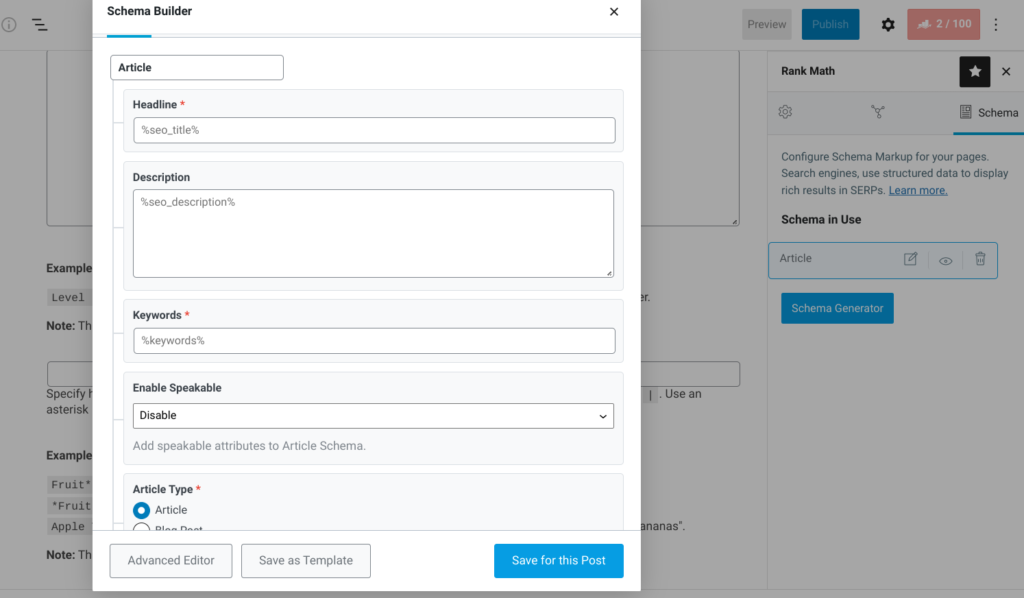The height and width of the screenshot is (598, 1024).
Task: Expand the Enable Speakable dropdown
Action: pos(374,416)
